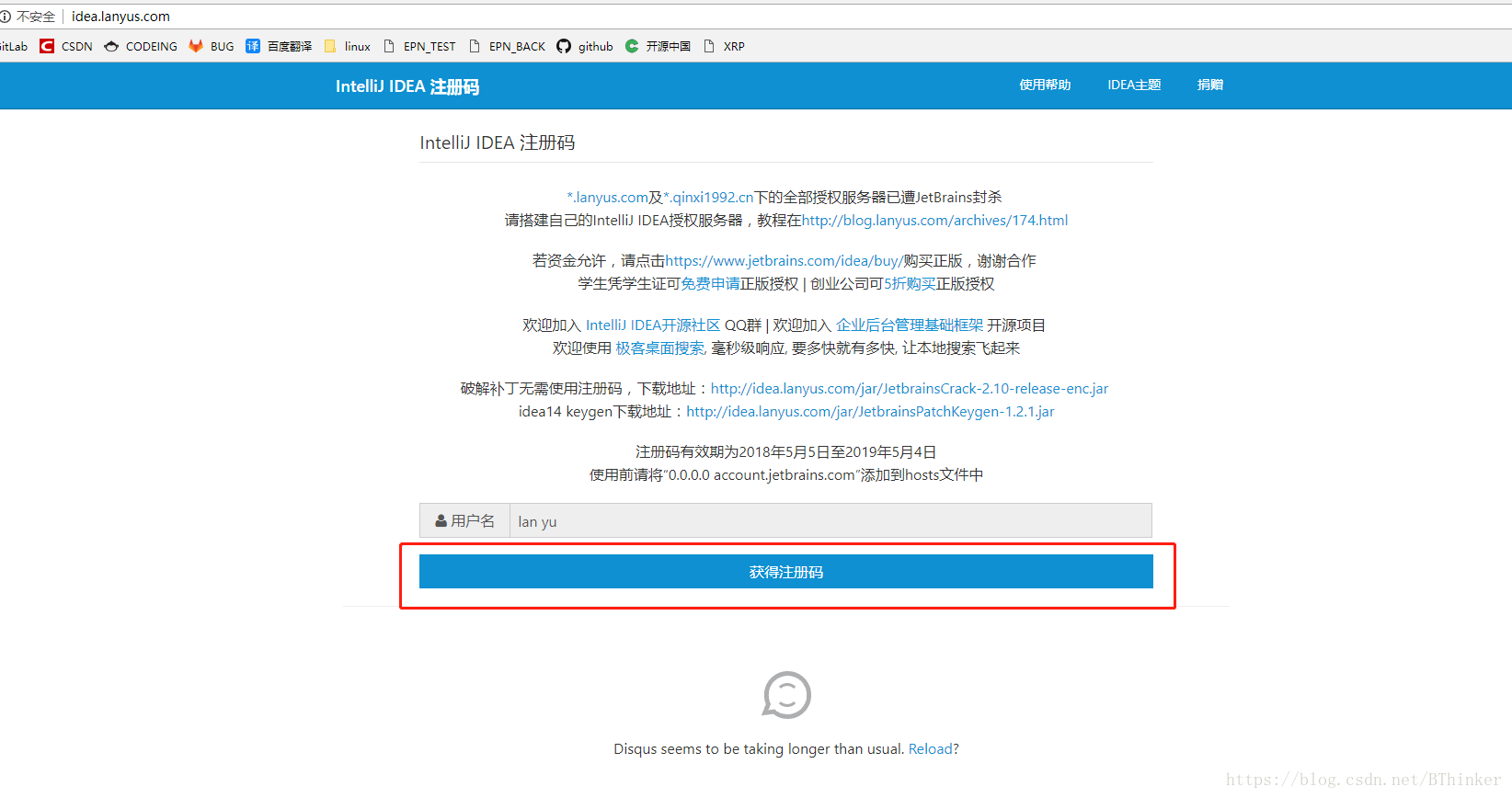1512x798 pixels.
Task: Open the linux bookmarks folder
Action: pos(347,46)
